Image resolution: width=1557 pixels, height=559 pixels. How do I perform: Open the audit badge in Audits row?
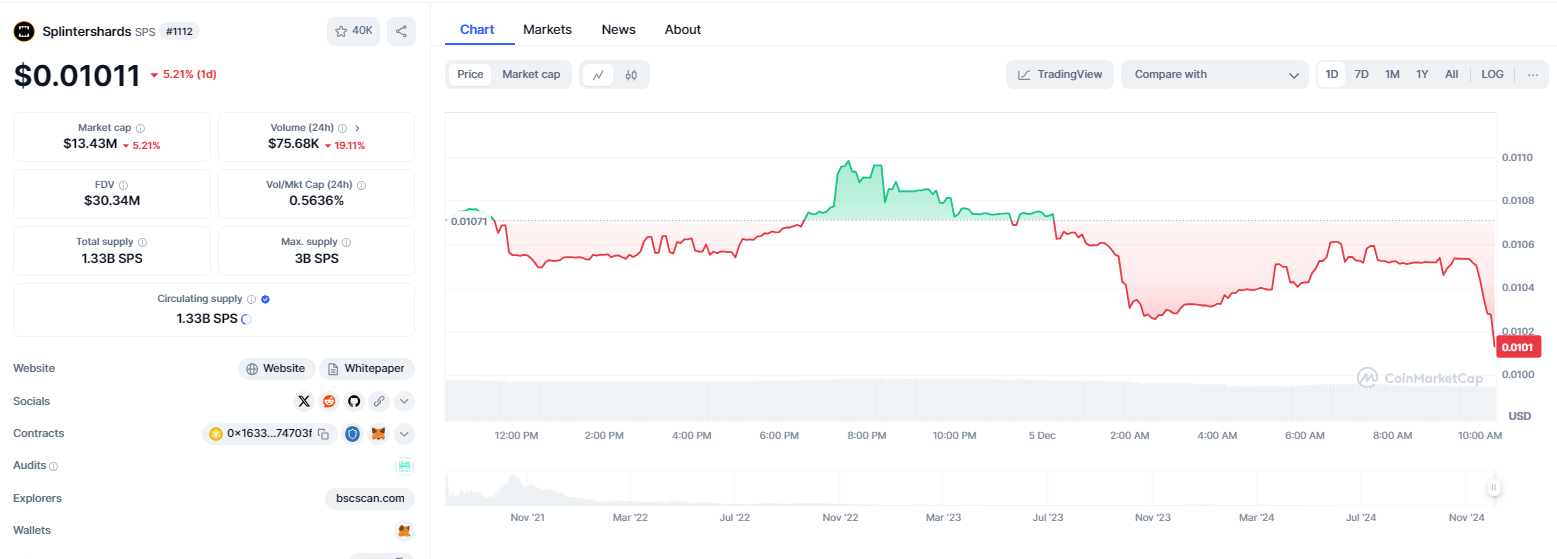click(x=404, y=466)
